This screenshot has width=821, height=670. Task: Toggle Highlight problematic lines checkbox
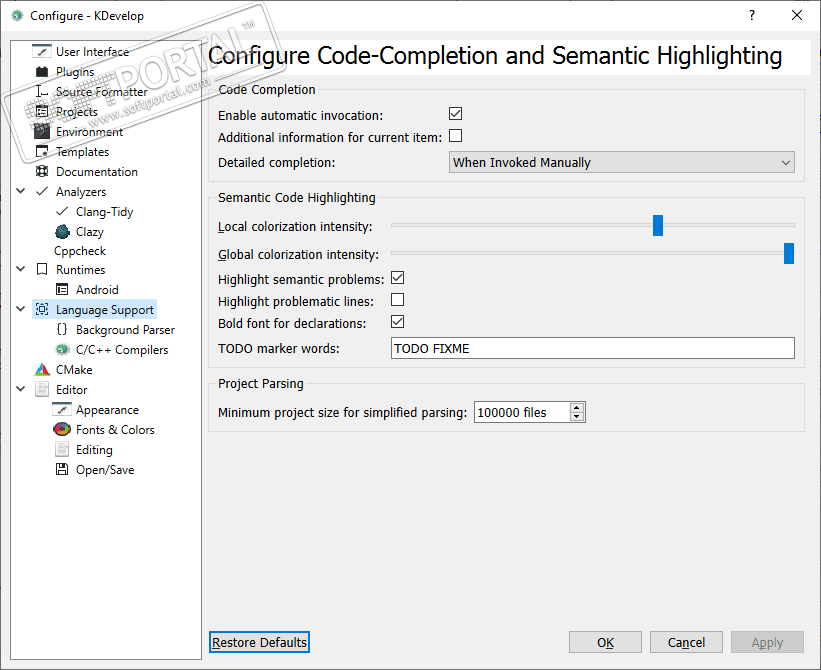pyautogui.click(x=397, y=300)
